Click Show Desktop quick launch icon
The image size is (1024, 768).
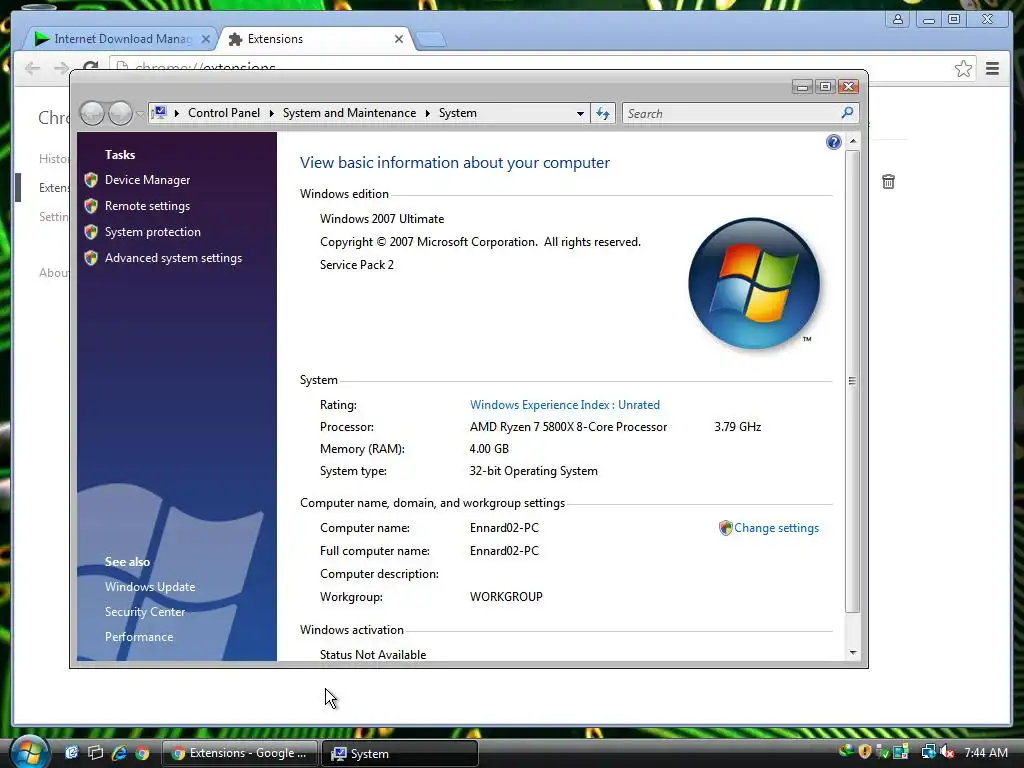point(71,753)
